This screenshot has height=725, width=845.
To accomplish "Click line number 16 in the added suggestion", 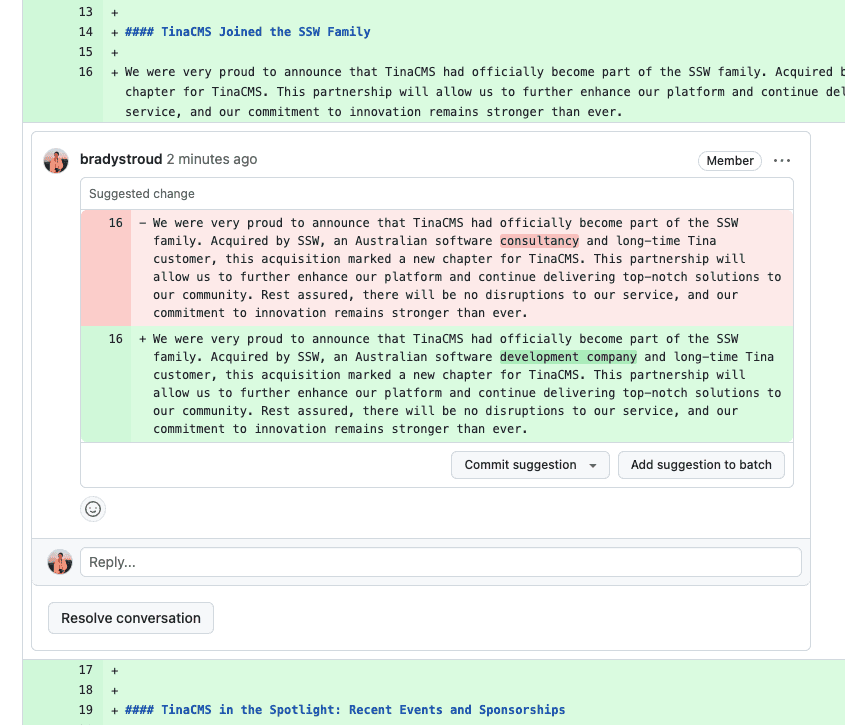I will coord(116,339).
